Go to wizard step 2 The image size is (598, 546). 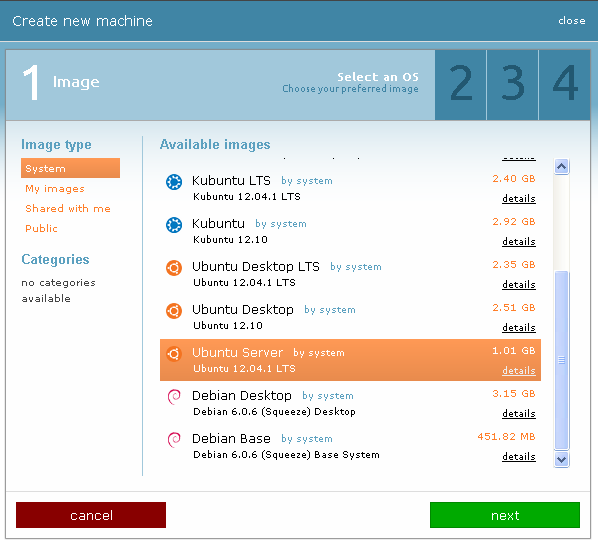click(461, 85)
